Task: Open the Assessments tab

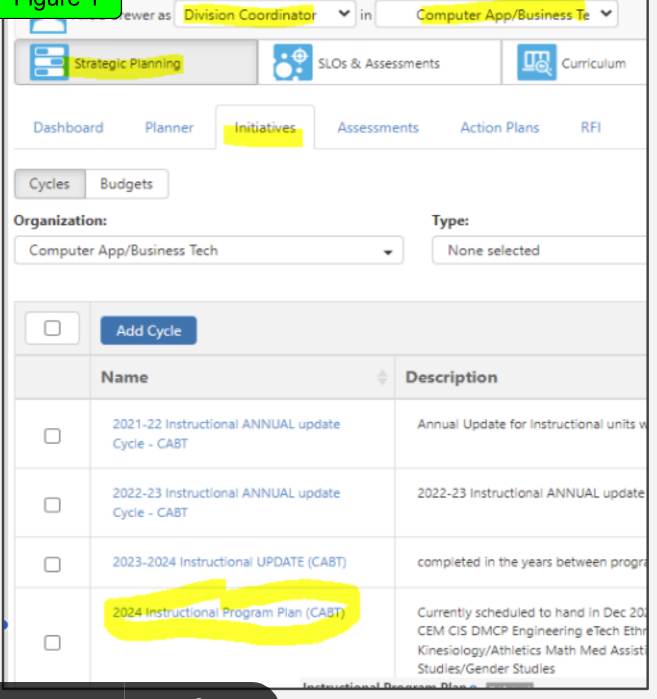Action: (x=378, y=128)
